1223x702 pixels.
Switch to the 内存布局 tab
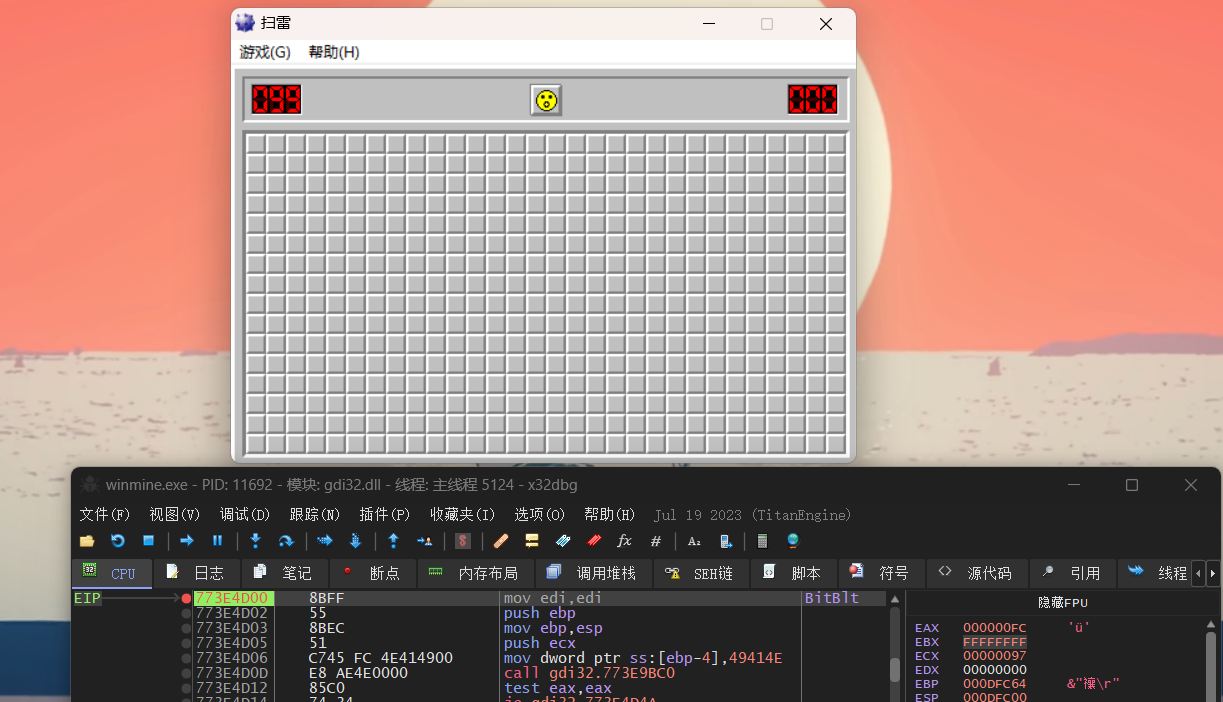473,574
